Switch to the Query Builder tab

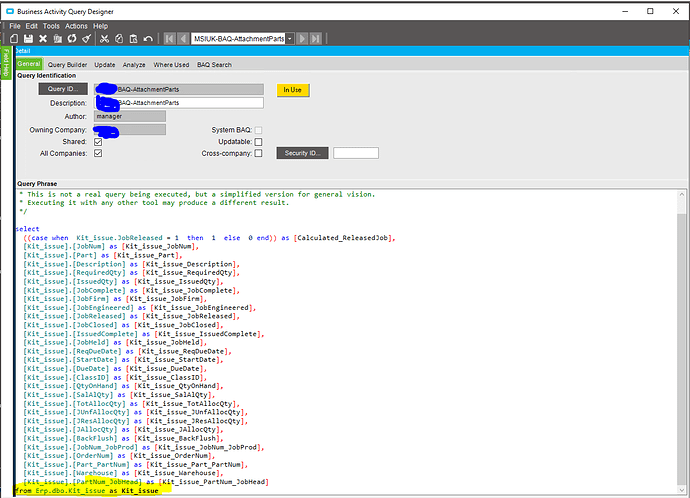click(x=67, y=65)
